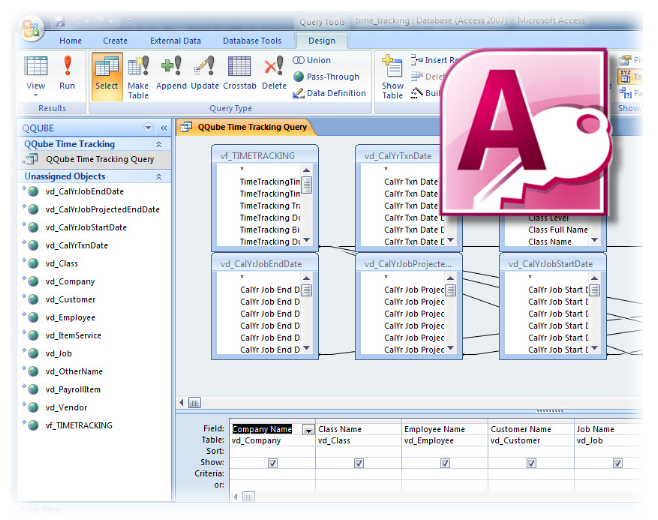Select vd_CalYrJobProjectedEndDate in navigation pane
The image size is (658, 520).
pos(103,209)
